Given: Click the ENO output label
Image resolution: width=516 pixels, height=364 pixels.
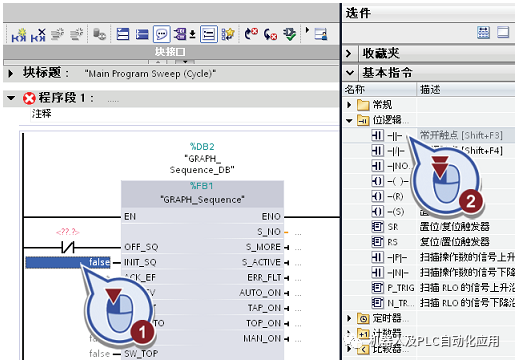Looking at the screenshot, I should pyautogui.click(x=271, y=217).
